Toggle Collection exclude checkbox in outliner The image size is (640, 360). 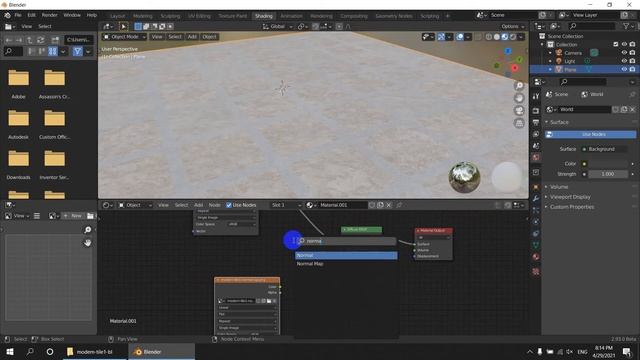pyautogui.click(x=616, y=44)
